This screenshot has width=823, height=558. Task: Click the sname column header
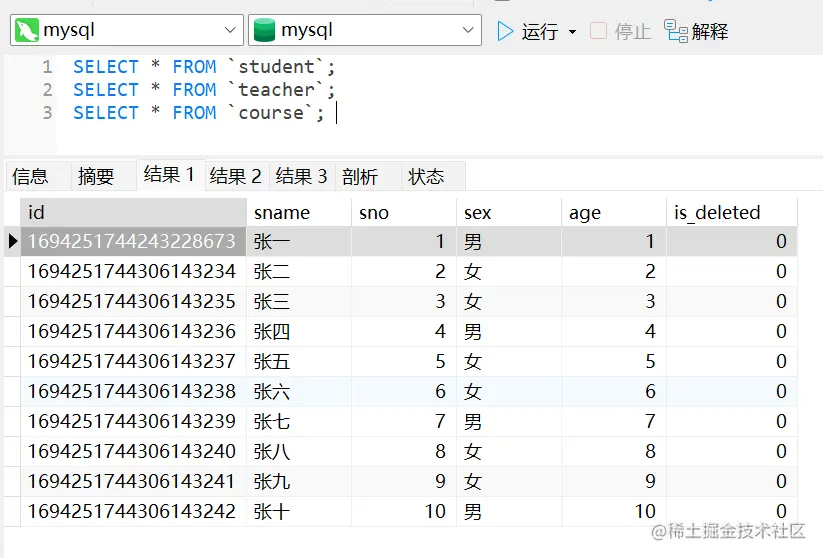coord(299,213)
